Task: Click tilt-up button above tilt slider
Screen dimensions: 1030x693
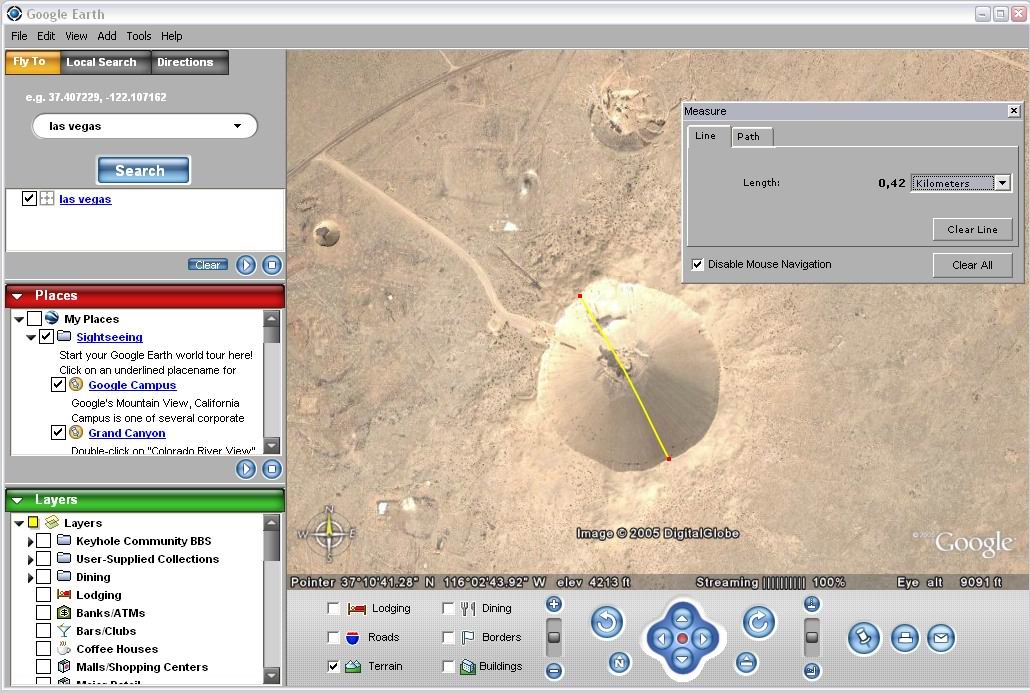Action: pos(812,604)
